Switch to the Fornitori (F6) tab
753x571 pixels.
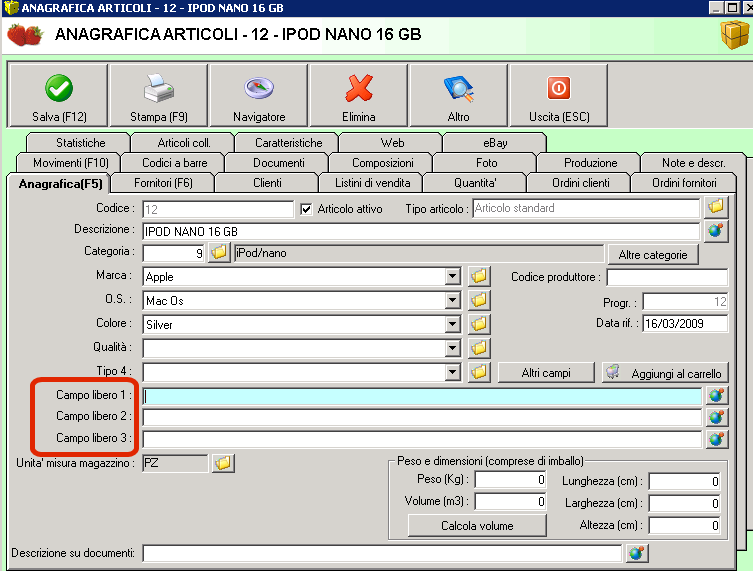pyautogui.click(x=163, y=183)
